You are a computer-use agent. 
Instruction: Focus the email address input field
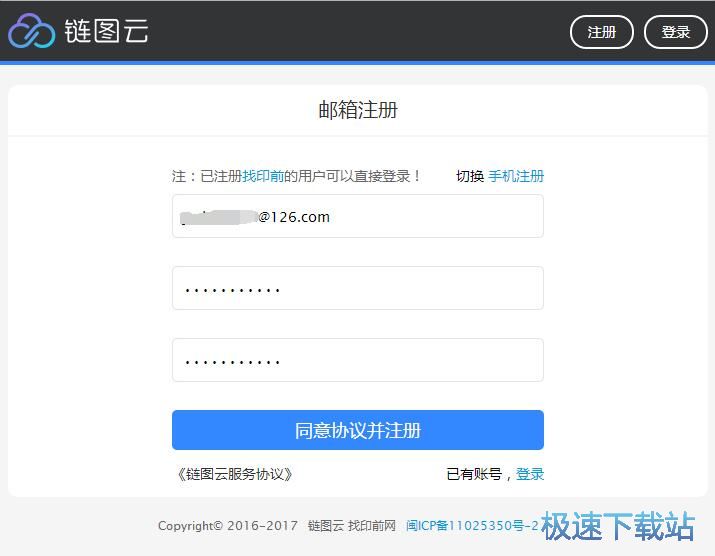pos(358,216)
